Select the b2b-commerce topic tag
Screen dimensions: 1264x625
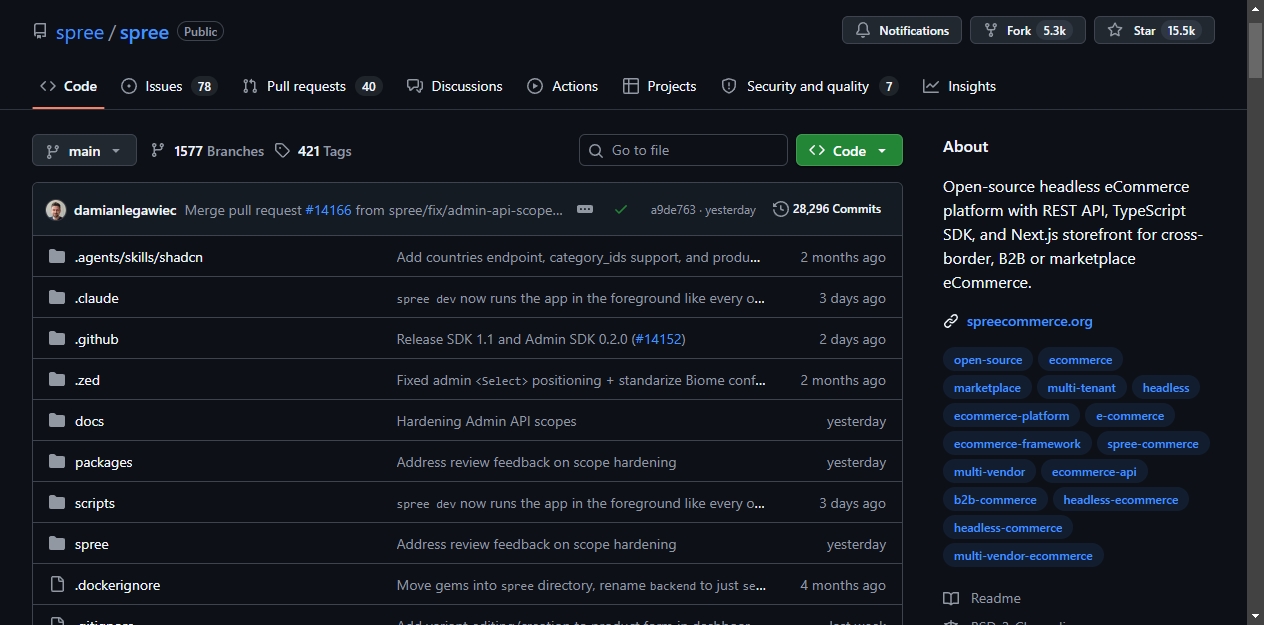point(995,500)
